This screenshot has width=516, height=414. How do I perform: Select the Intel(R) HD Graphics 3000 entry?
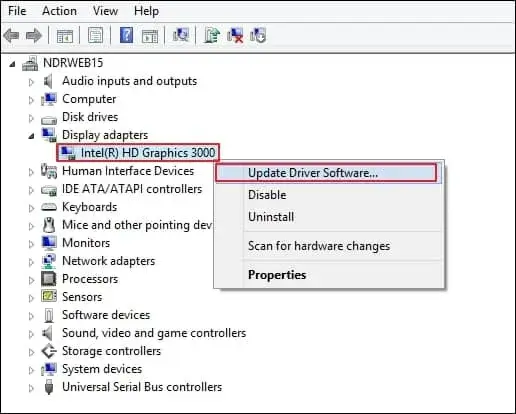148,153
